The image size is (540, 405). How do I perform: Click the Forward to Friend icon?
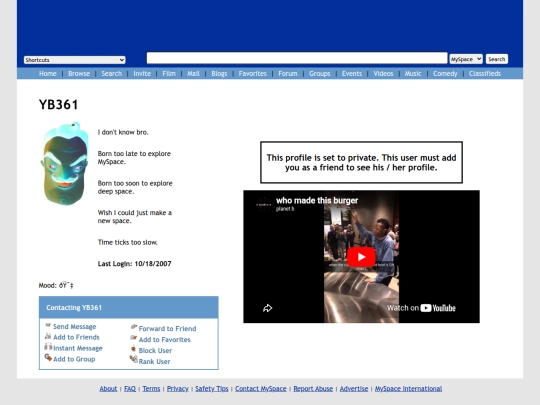coord(134,327)
